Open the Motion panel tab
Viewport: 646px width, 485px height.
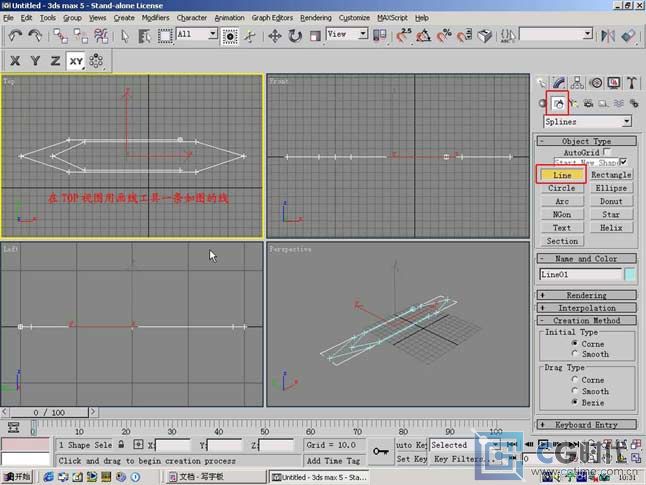(x=596, y=83)
